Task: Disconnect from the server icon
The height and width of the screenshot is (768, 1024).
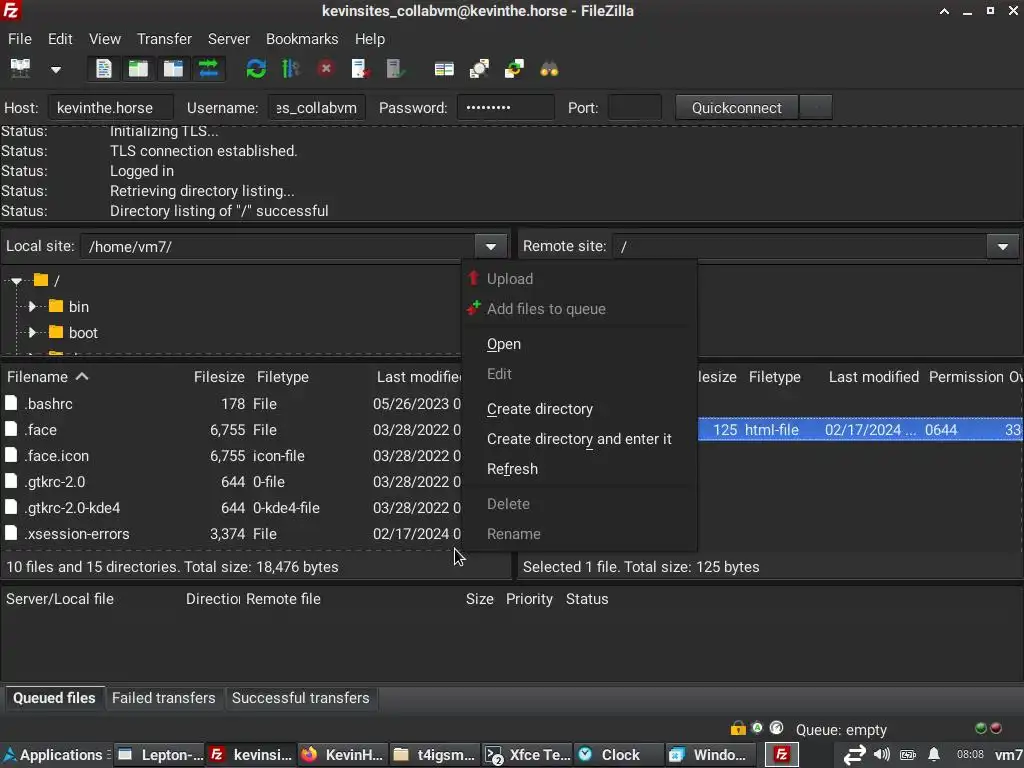Action: point(360,69)
